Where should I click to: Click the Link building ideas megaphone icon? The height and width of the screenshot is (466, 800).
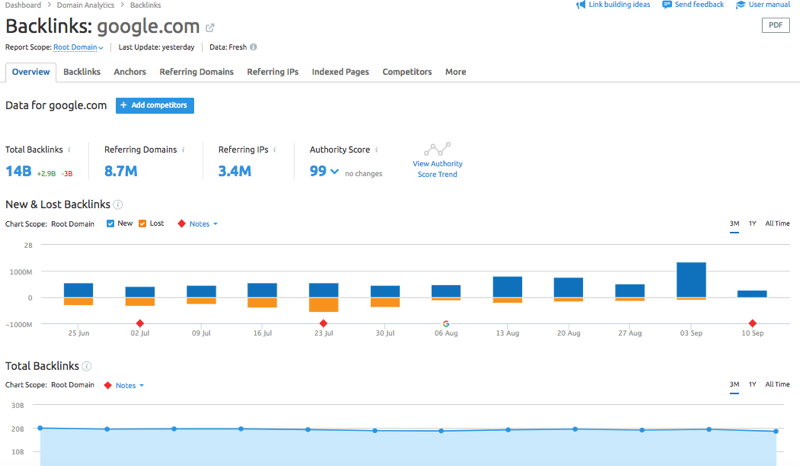click(581, 5)
